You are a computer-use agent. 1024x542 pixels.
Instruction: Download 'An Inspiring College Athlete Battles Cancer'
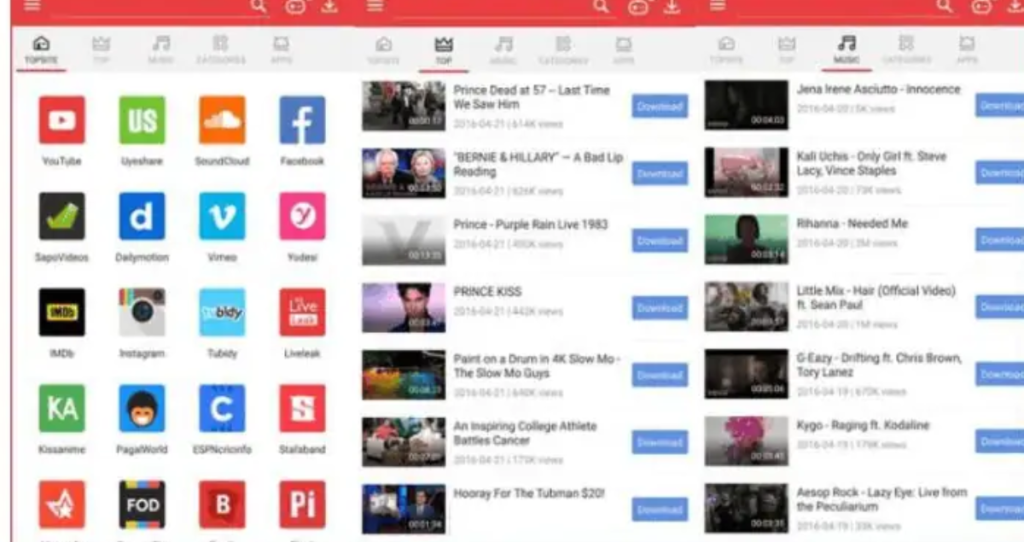pos(660,443)
